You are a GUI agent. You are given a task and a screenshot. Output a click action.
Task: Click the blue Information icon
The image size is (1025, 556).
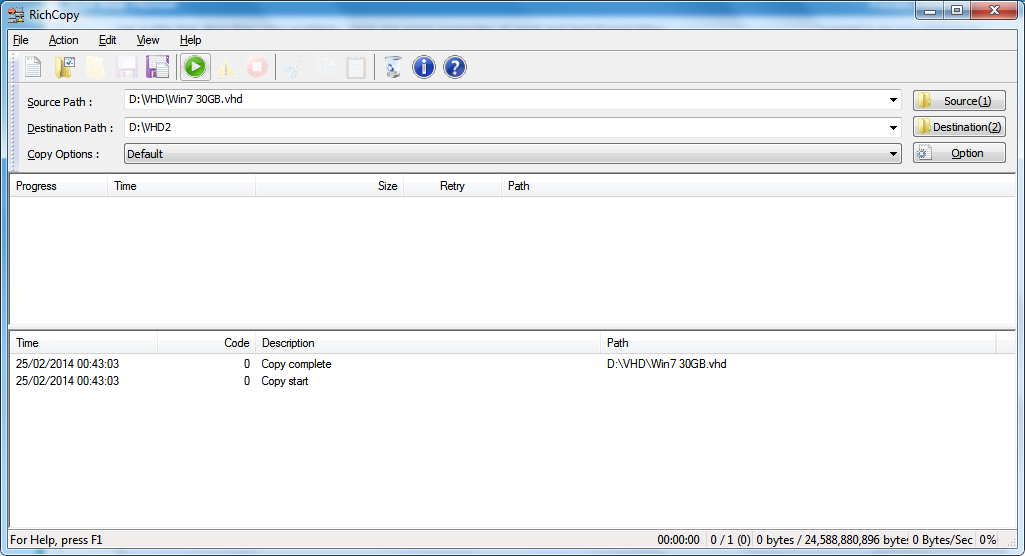(424, 67)
